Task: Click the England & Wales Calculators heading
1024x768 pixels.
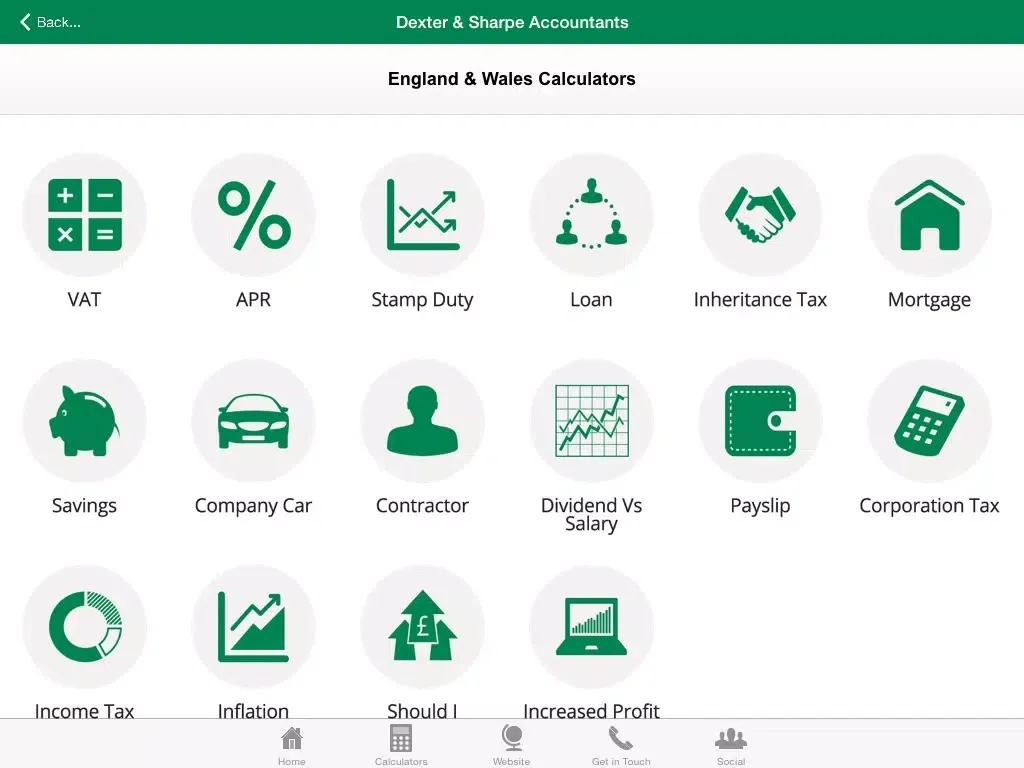Action: point(511,79)
